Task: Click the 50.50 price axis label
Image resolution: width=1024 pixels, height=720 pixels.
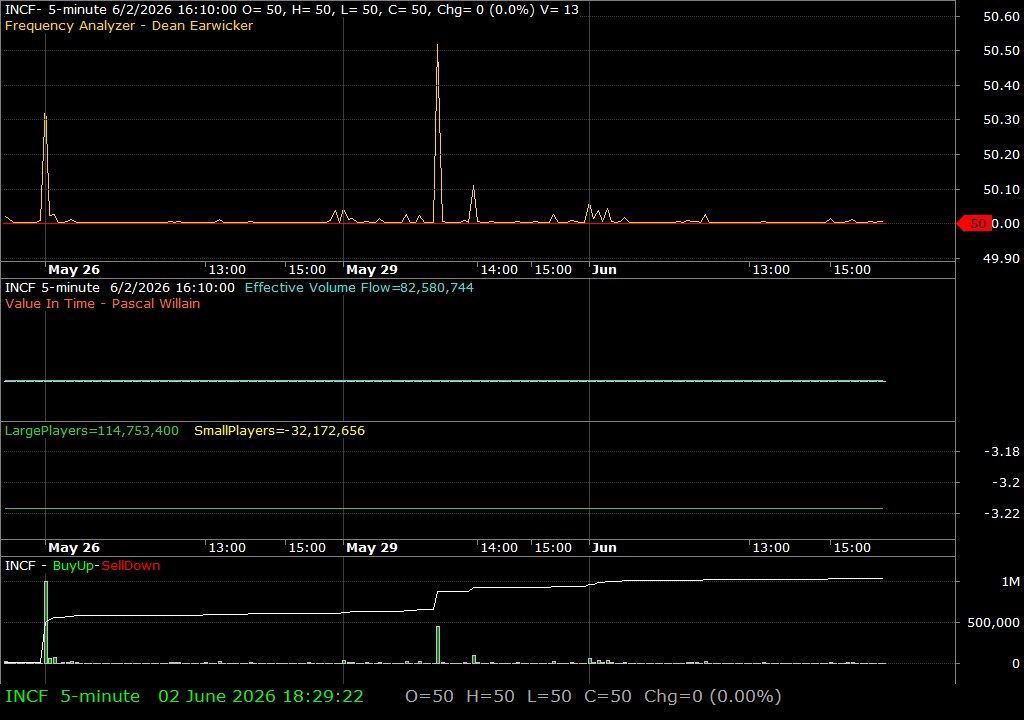Action: tap(1001, 51)
